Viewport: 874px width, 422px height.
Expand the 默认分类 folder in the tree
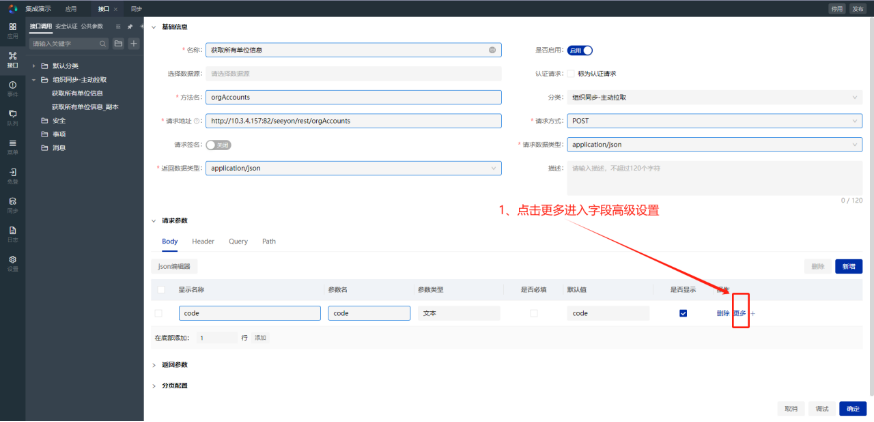pos(34,66)
